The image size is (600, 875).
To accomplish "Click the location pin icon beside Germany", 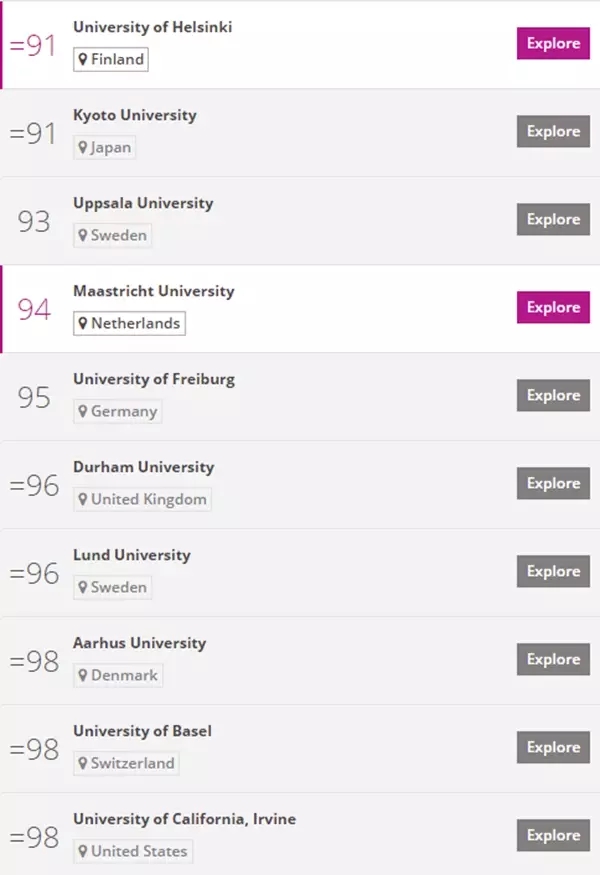I will click(x=83, y=411).
